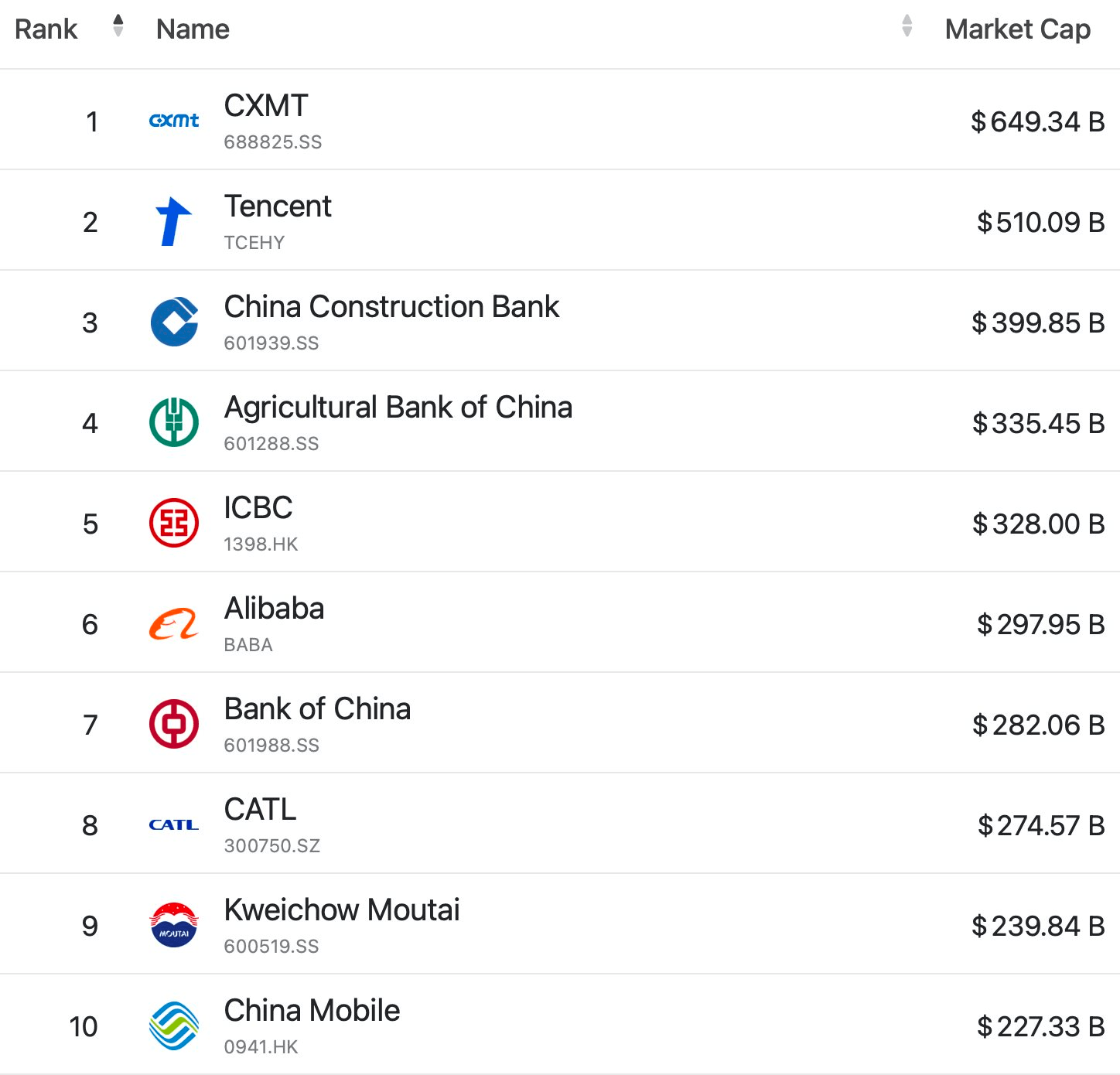Click rank number 7 for Bank of China
The width and height of the screenshot is (1120, 1075).
click(90, 725)
